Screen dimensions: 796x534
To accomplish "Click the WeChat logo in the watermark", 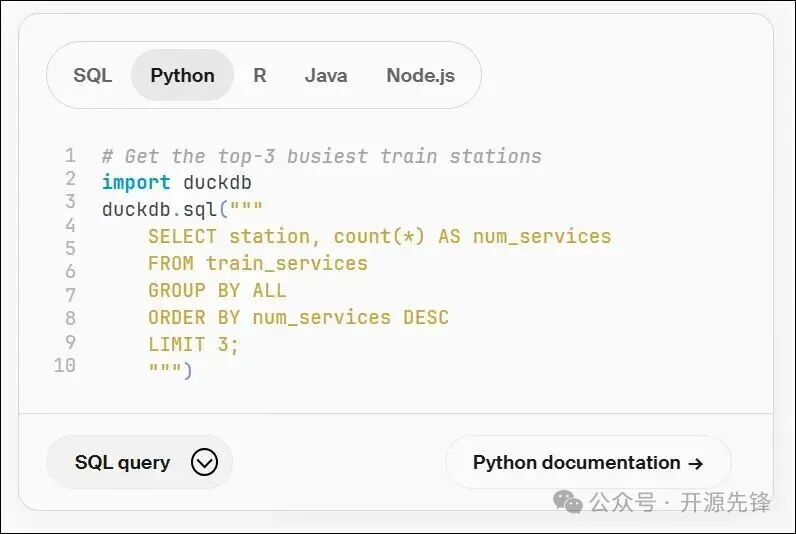I will point(568,502).
